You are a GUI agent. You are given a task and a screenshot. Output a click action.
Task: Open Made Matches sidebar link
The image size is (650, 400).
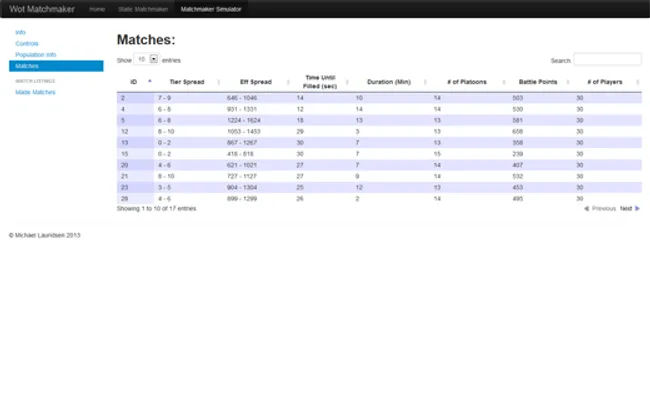pyautogui.click(x=36, y=92)
